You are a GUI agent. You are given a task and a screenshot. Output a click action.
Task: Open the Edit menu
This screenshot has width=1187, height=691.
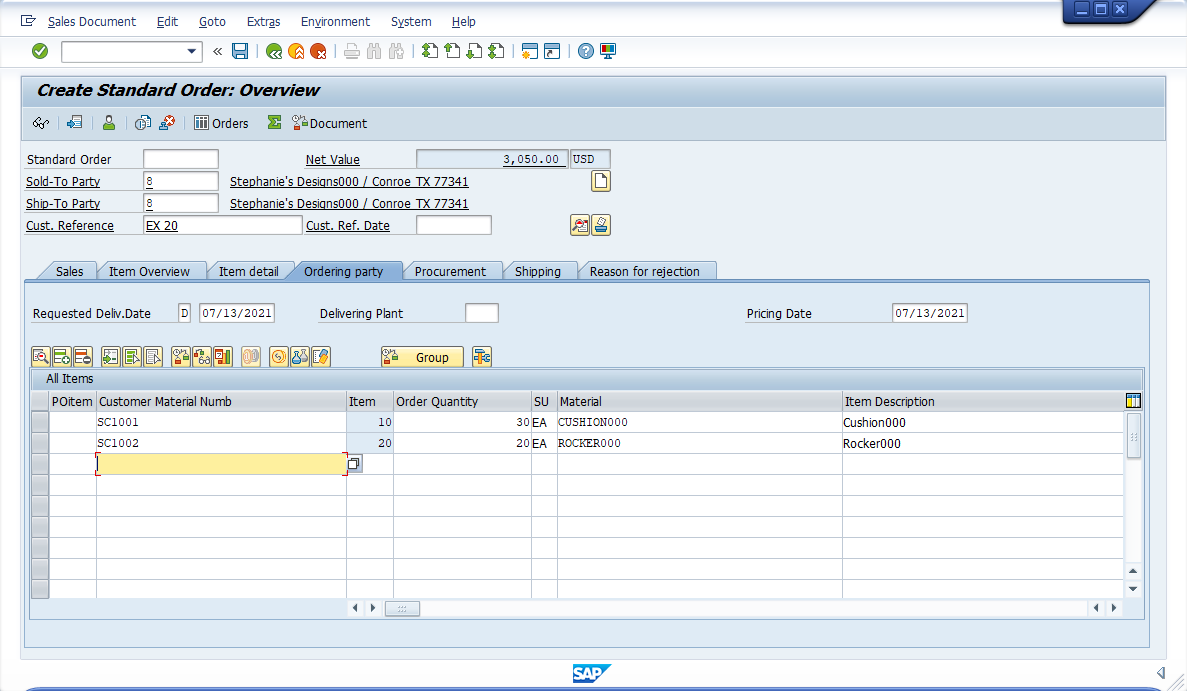(x=167, y=22)
